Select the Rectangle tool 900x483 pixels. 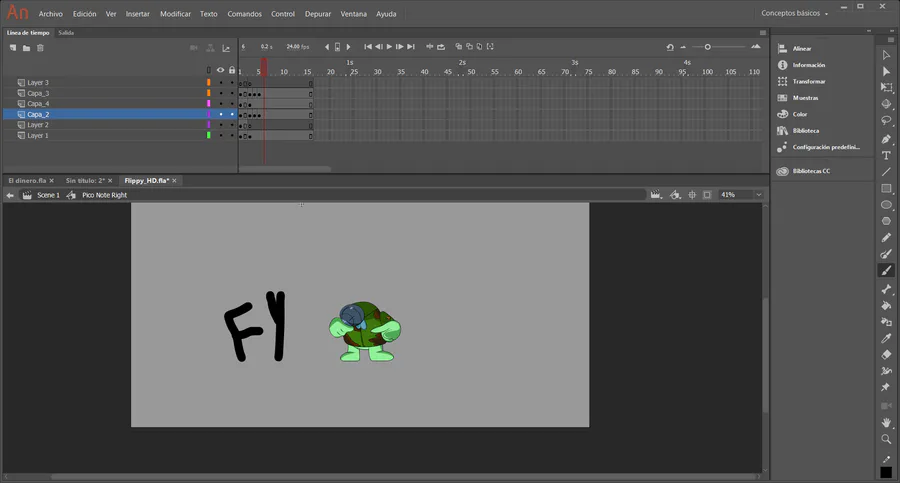click(886, 188)
